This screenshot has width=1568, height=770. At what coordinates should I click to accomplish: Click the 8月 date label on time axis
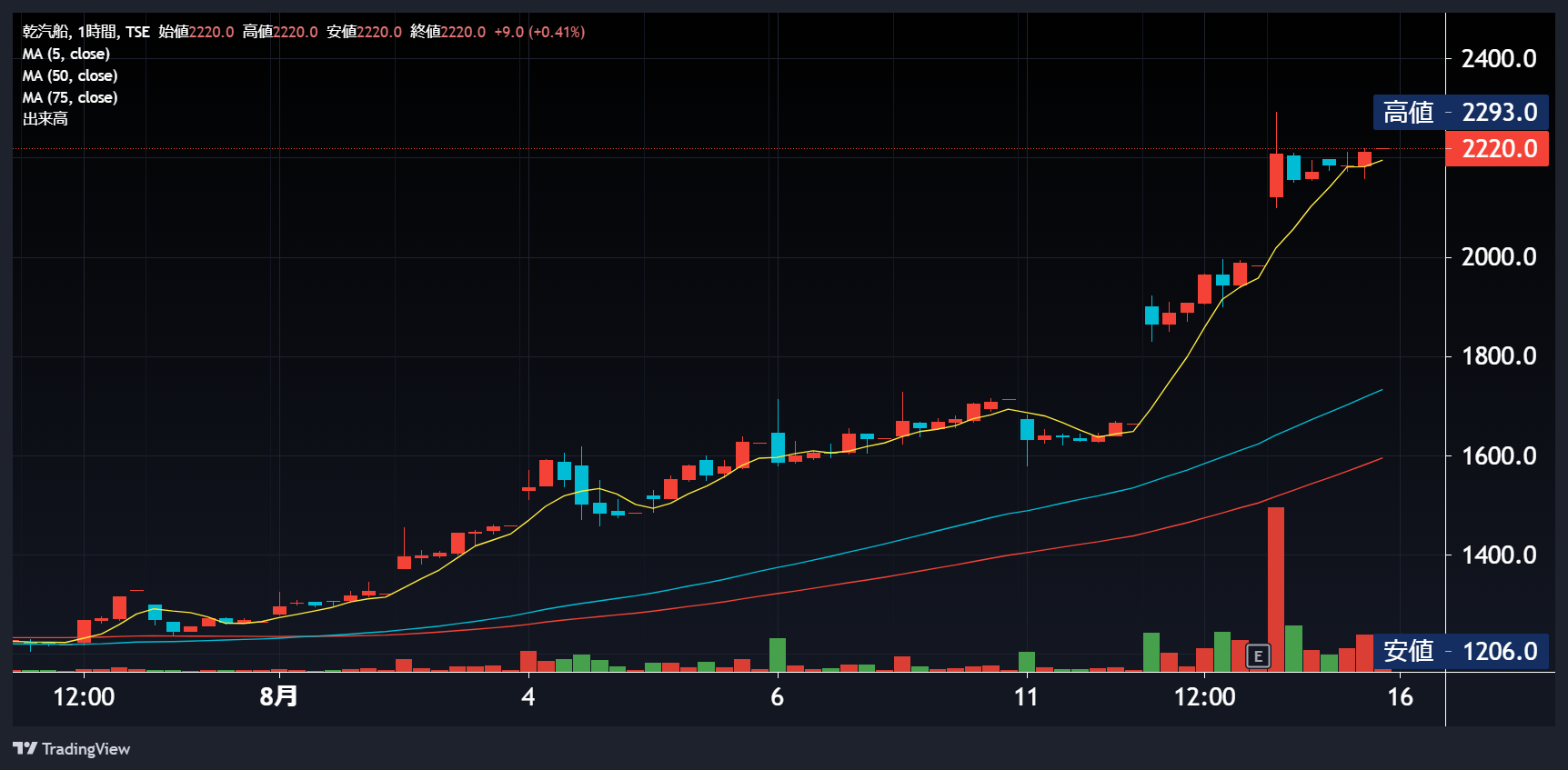(278, 696)
